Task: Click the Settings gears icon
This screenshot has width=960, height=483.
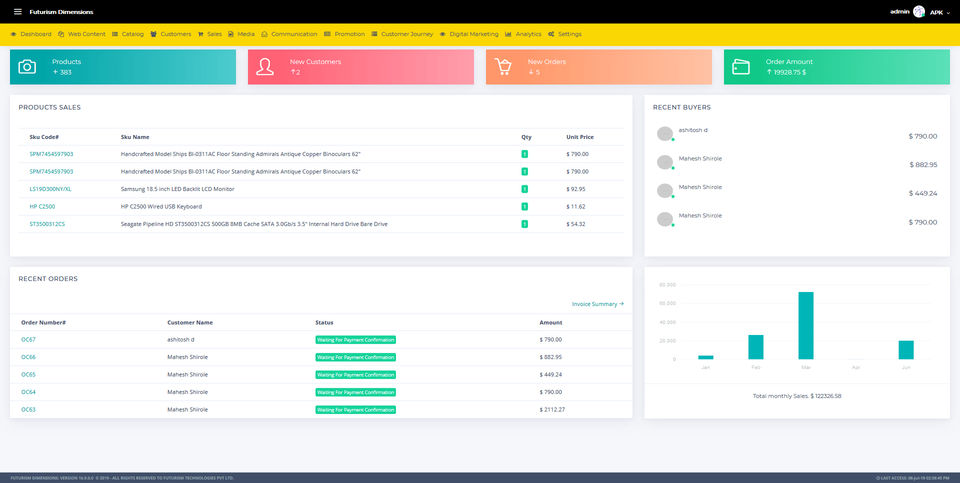Action: coord(552,34)
